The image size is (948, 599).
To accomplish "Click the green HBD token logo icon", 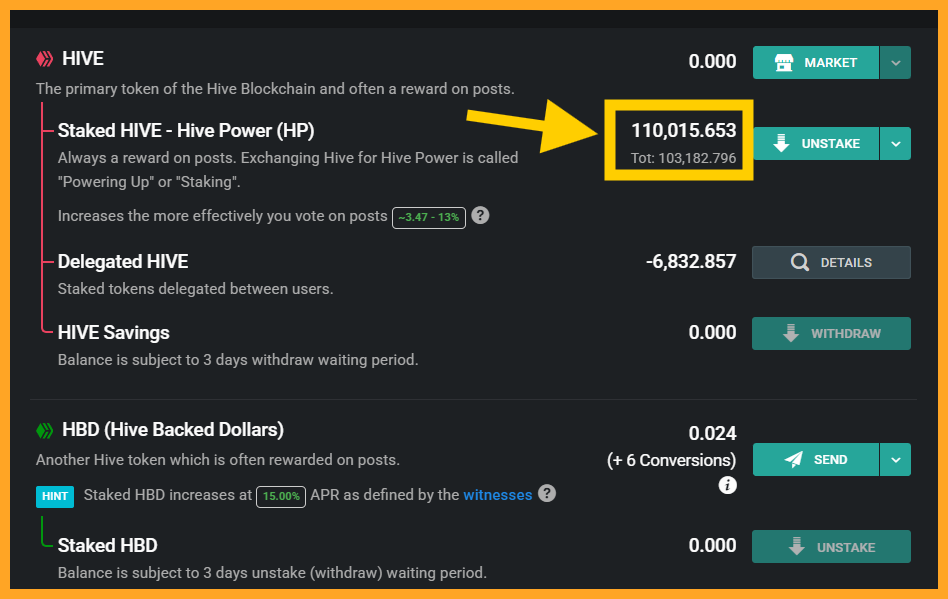I will click(45, 430).
